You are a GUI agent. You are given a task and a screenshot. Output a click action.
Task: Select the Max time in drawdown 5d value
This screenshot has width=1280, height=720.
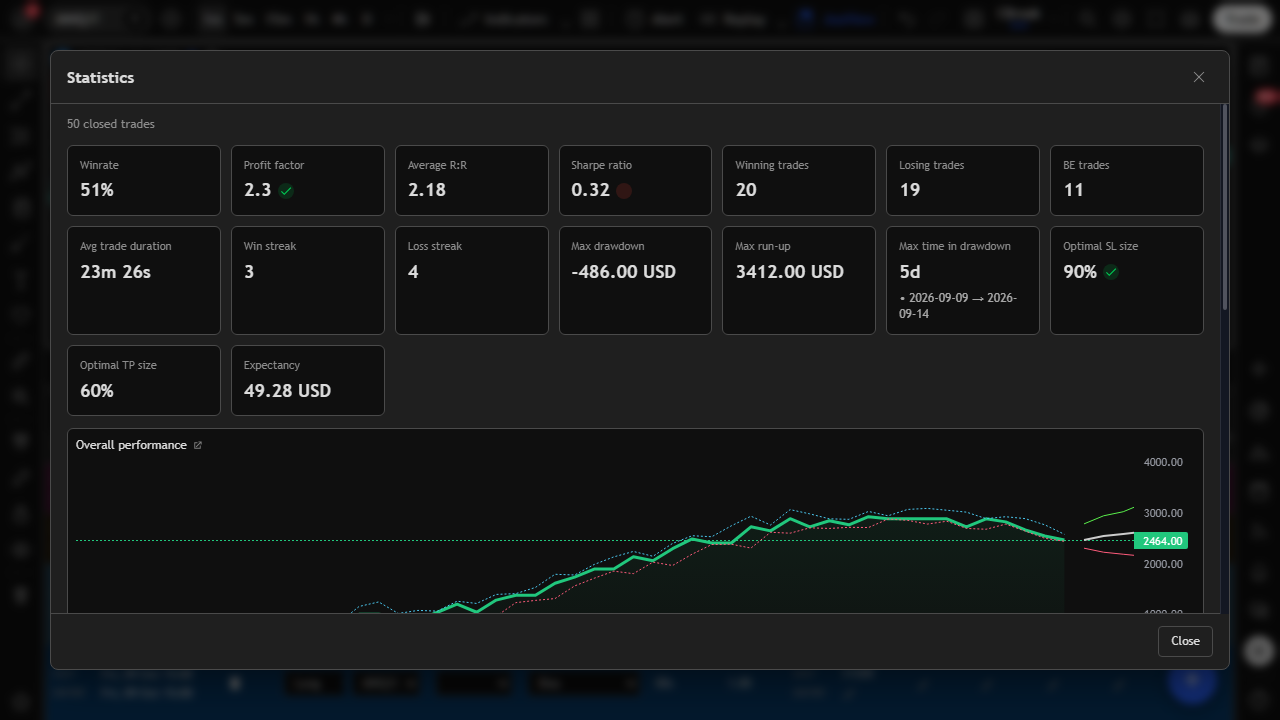pos(910,272)
